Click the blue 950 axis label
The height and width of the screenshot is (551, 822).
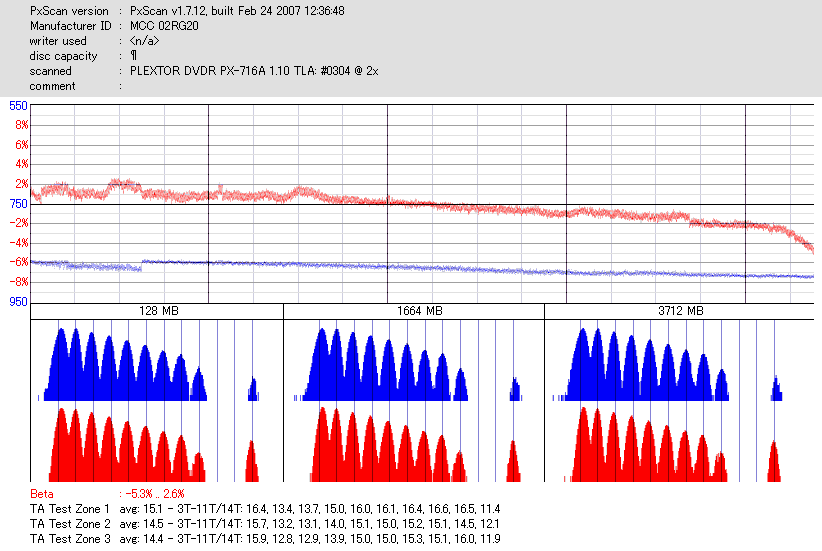[18, 302]
